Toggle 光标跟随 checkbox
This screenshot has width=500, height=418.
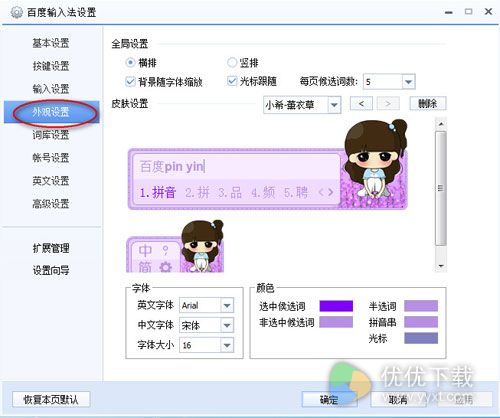click(232, 81)
